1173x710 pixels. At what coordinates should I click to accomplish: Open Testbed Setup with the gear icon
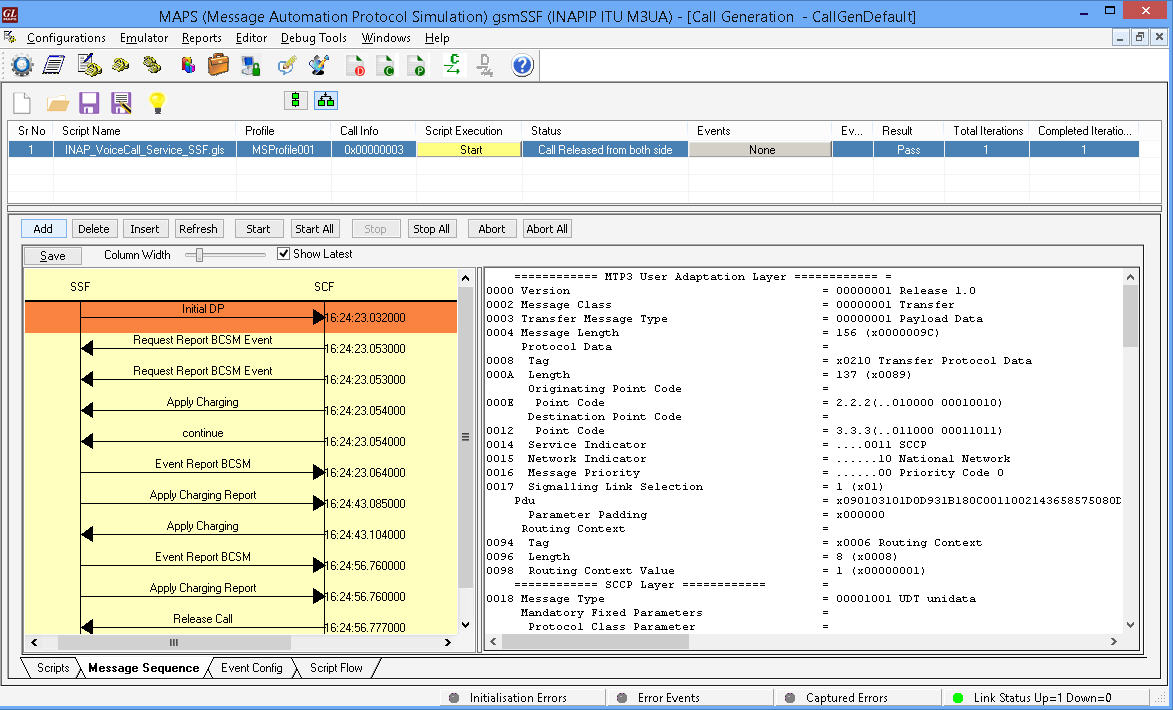[21, 65]
